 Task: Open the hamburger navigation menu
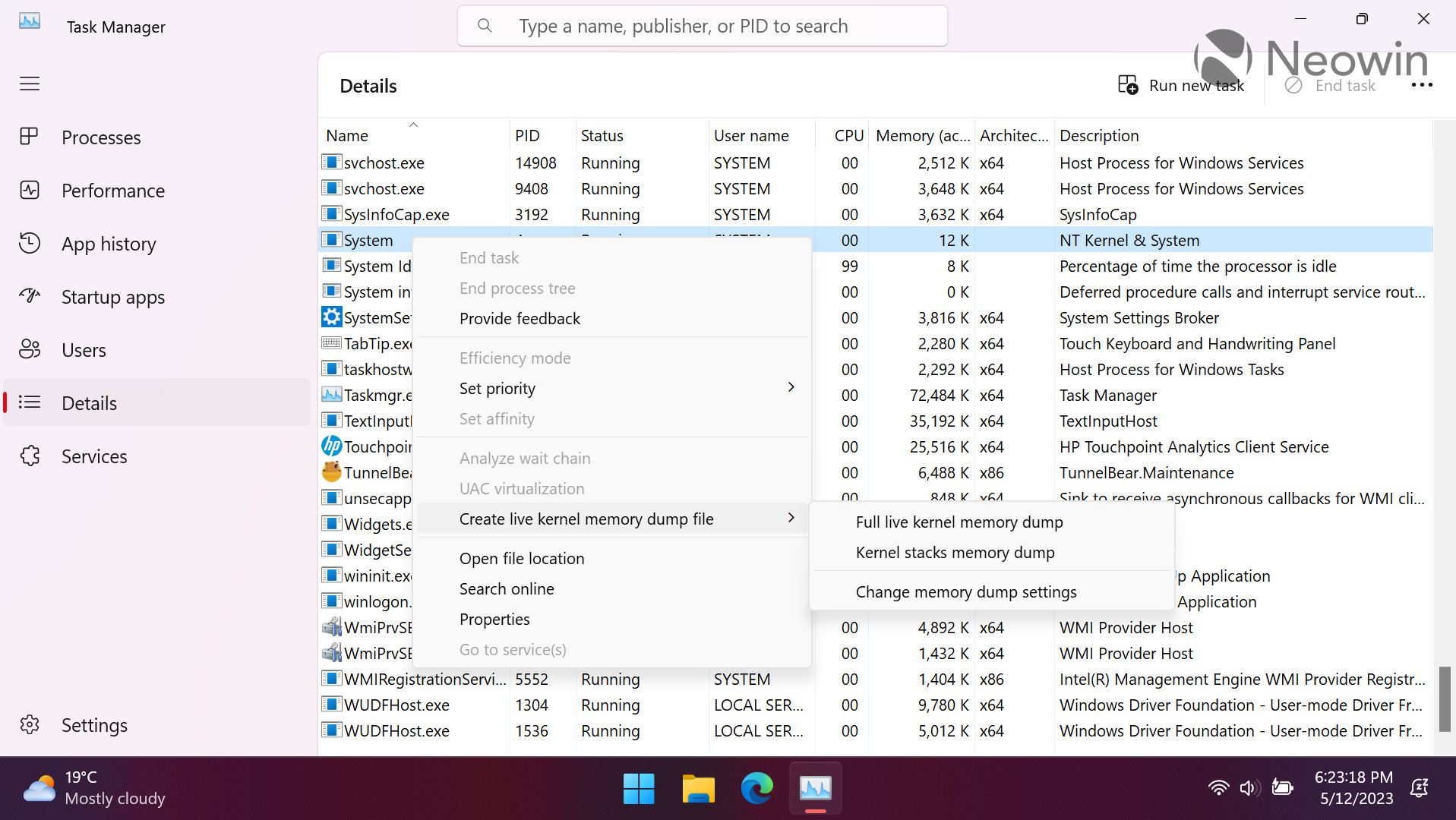point(30,84)
